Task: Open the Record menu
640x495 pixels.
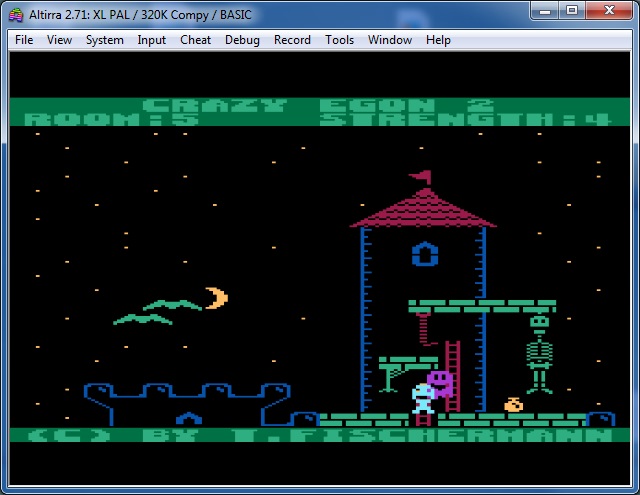Action: click(x=292, y=40)
